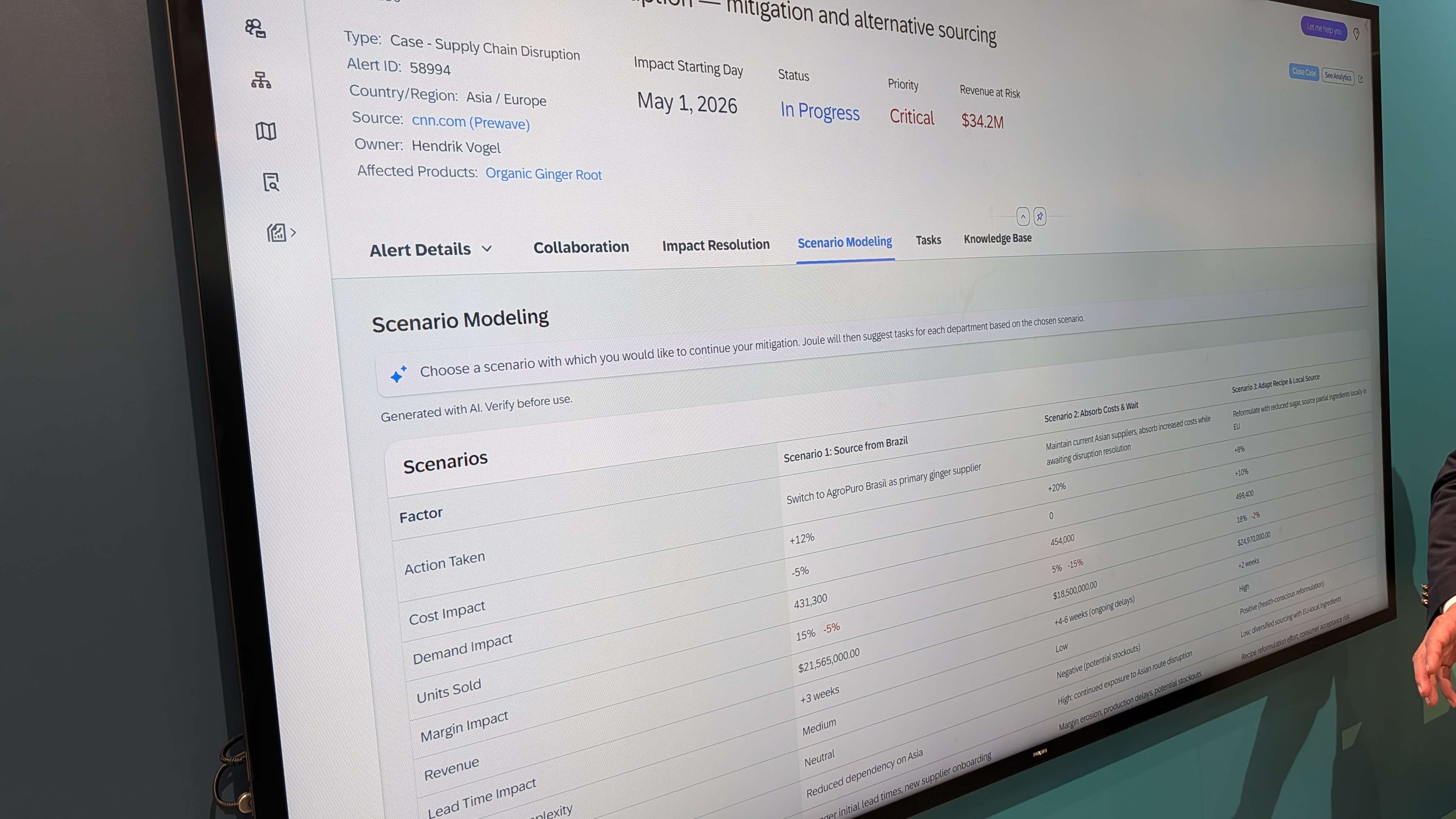Open the Alert Details dropdown chevron

pyautogui.click(x=487, y=249)
